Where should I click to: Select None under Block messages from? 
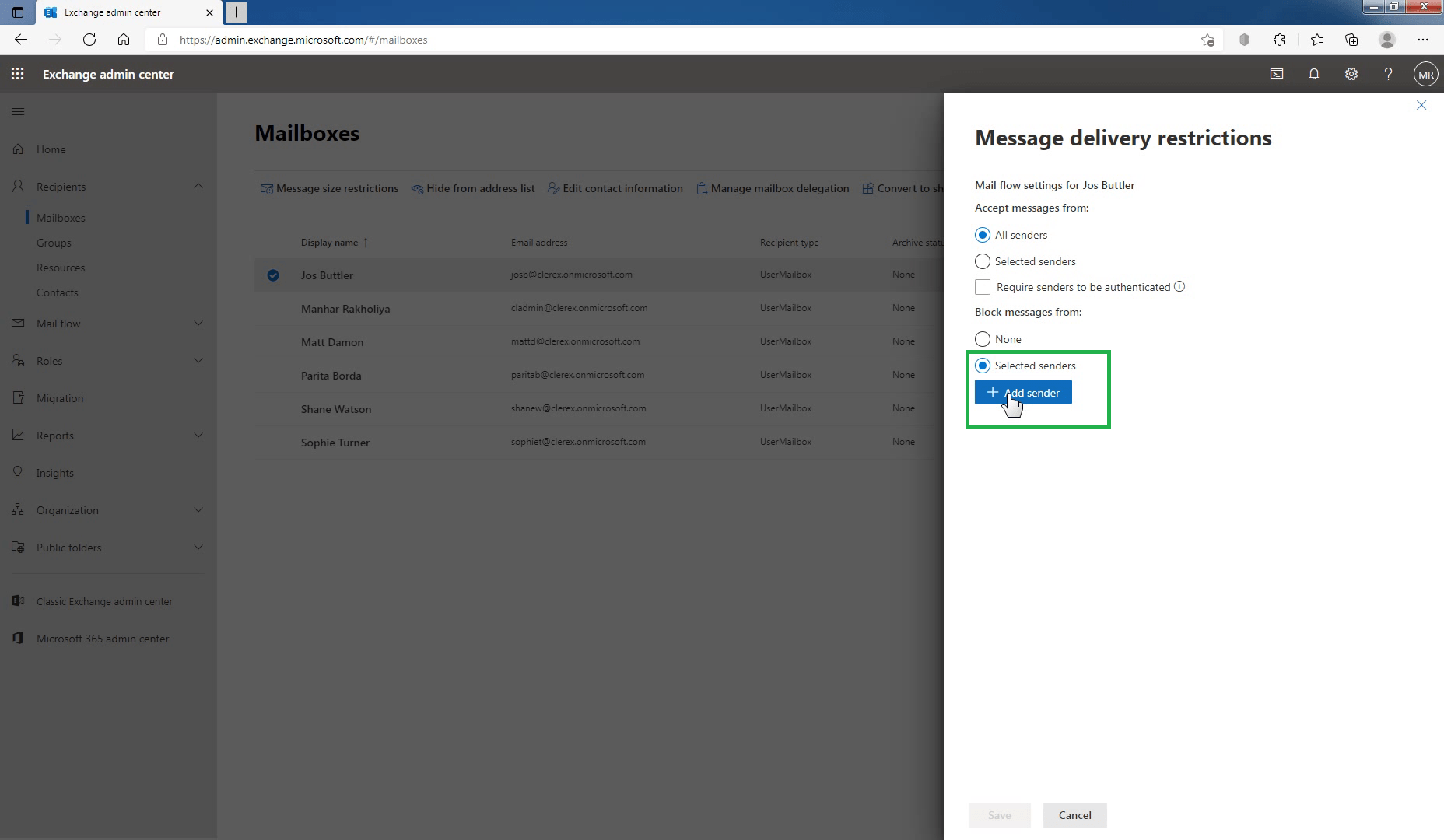coord(982,339)
